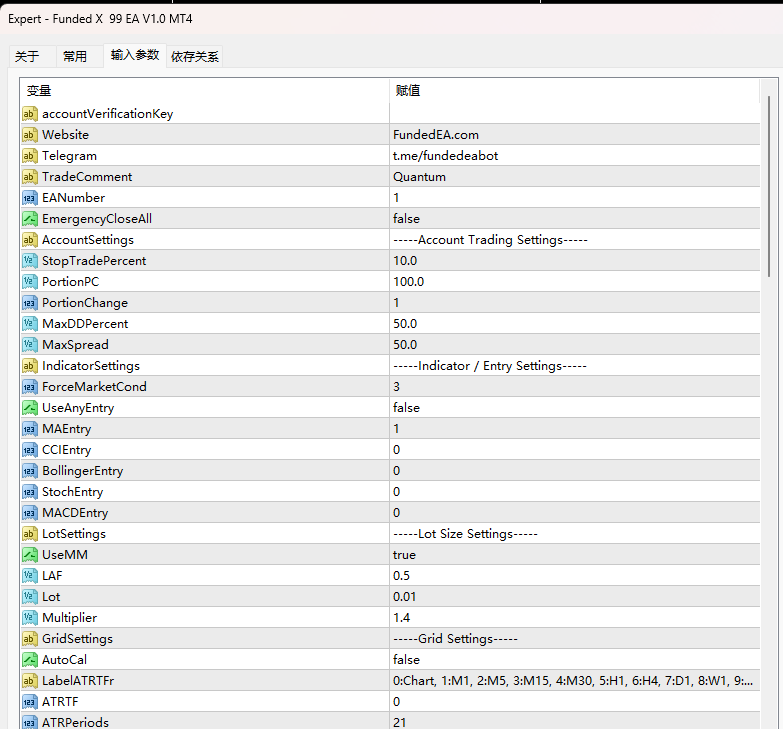Click the integer icon beside CCIEntry
Screen dimensions: 783x729
point(29,449)
